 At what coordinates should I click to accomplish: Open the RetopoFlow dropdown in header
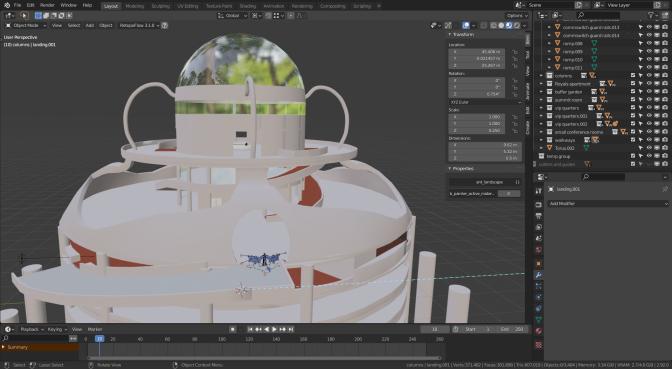139,25
